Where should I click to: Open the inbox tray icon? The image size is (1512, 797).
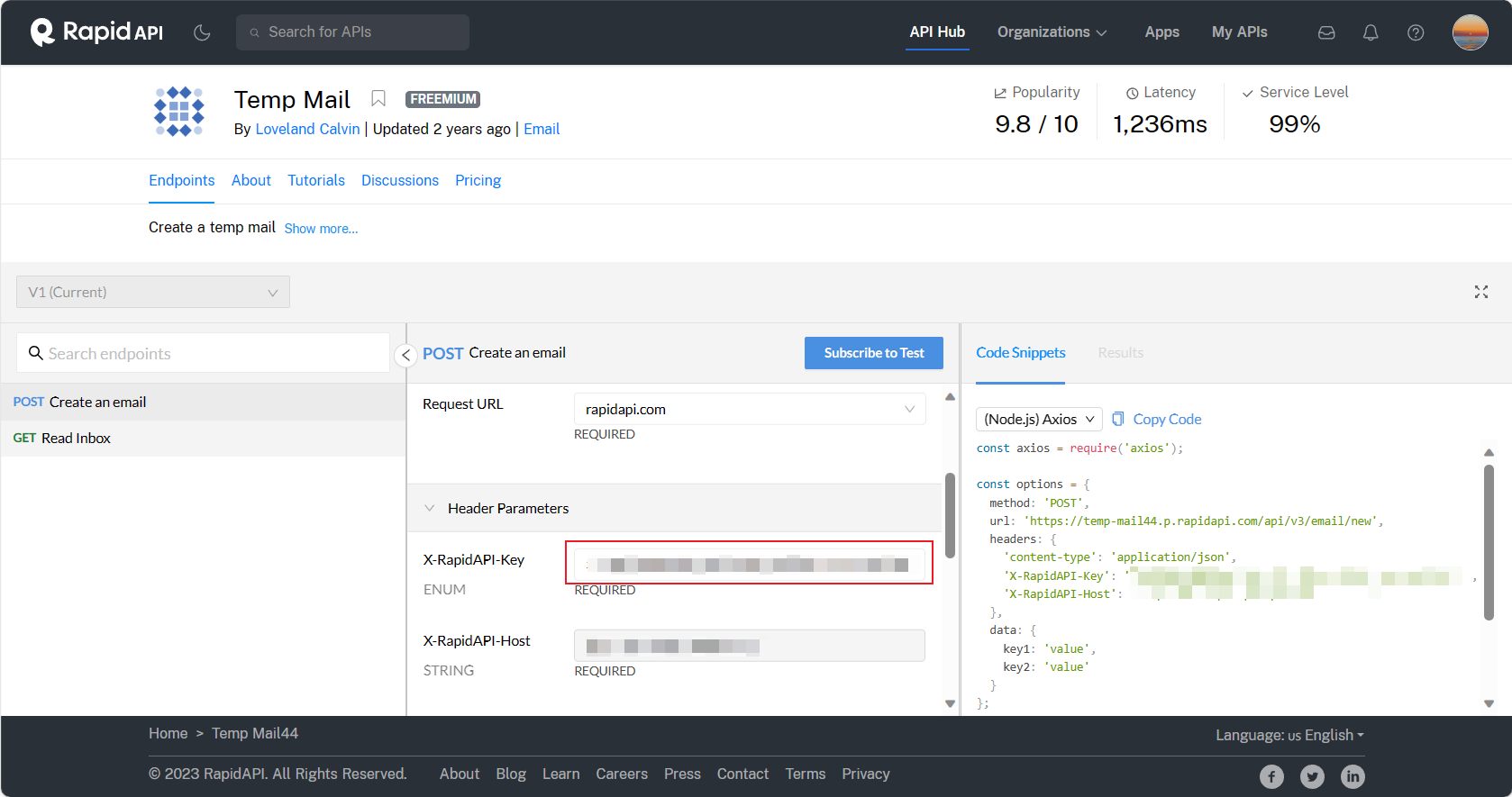(x=1326, y=32)
